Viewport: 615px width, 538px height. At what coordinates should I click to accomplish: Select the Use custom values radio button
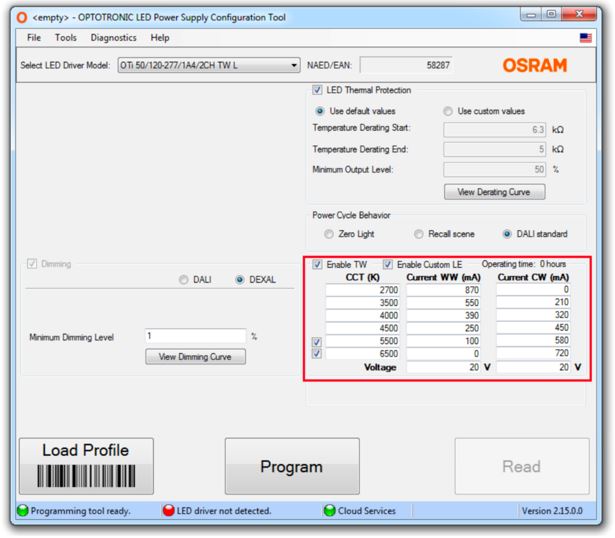coord(448,110)
